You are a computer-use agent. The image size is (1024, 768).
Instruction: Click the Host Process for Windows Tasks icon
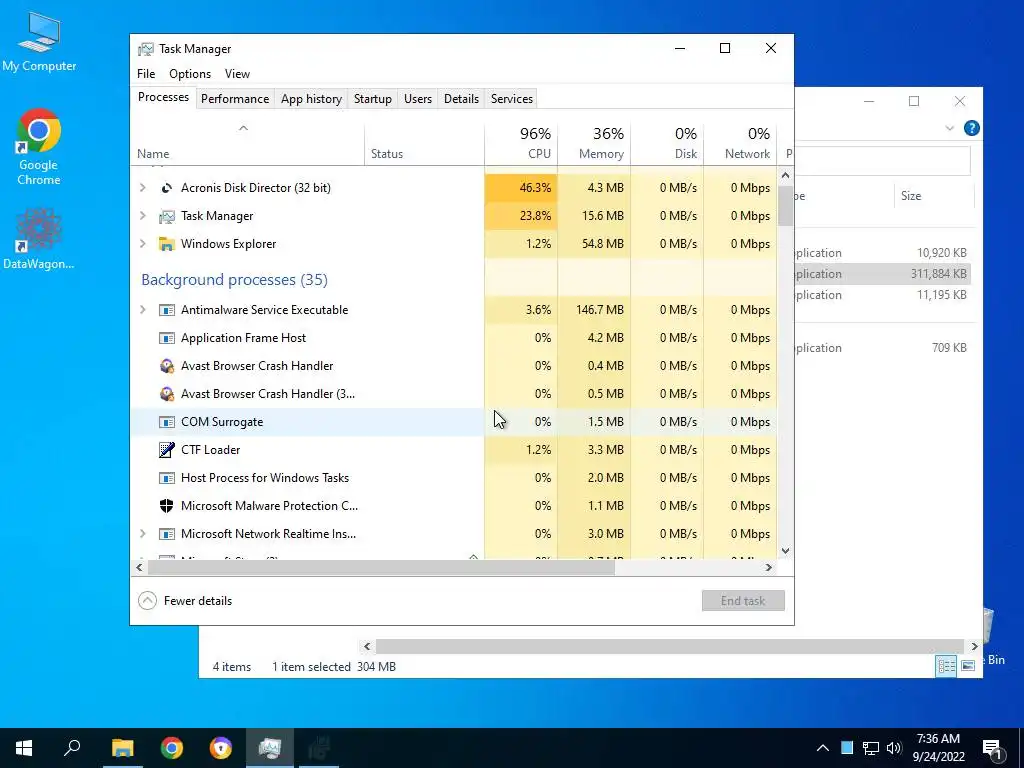coord(167,478)
